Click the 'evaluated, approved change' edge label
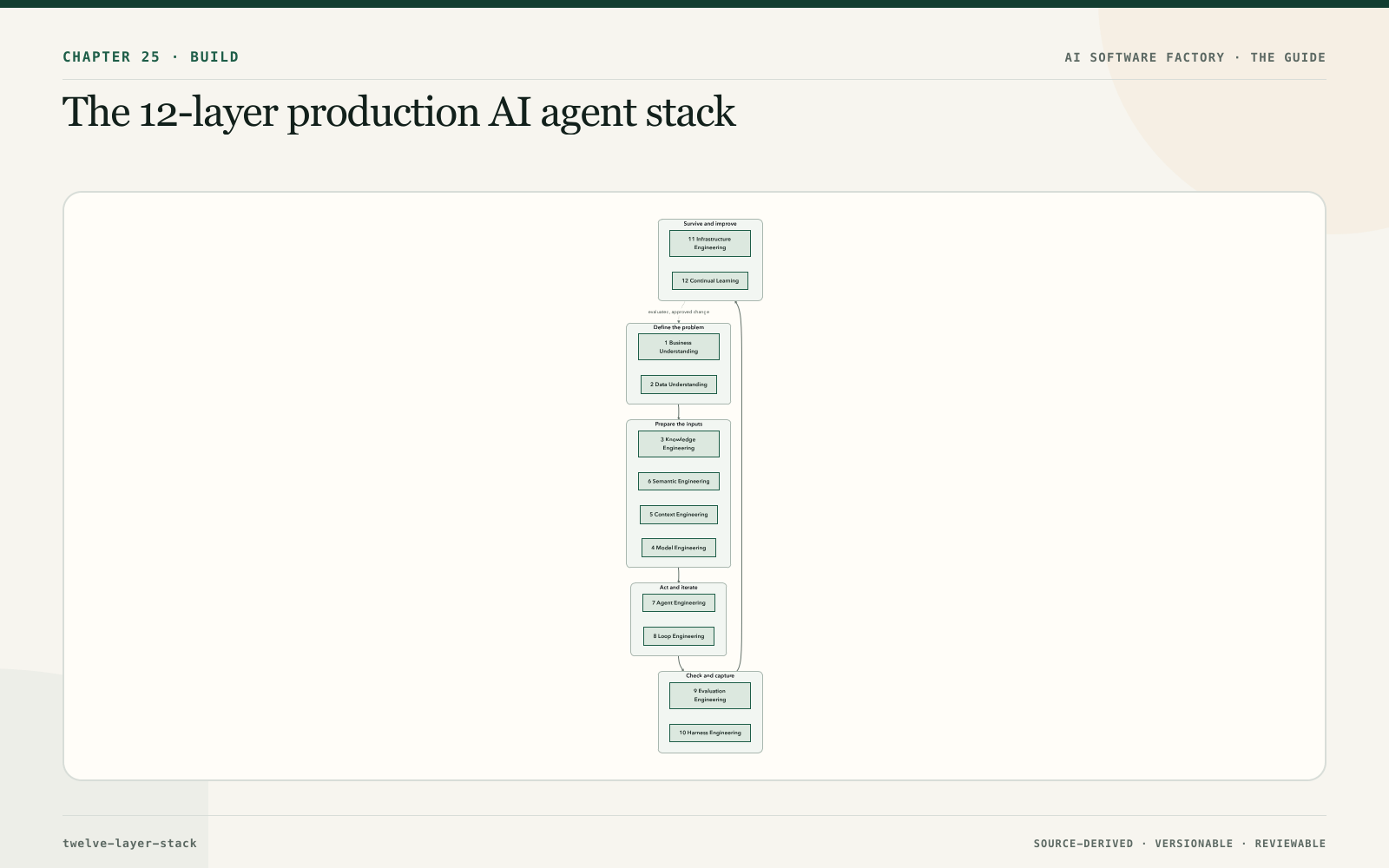Screen dimensions: 1389x868 click(x=678, y=312)
